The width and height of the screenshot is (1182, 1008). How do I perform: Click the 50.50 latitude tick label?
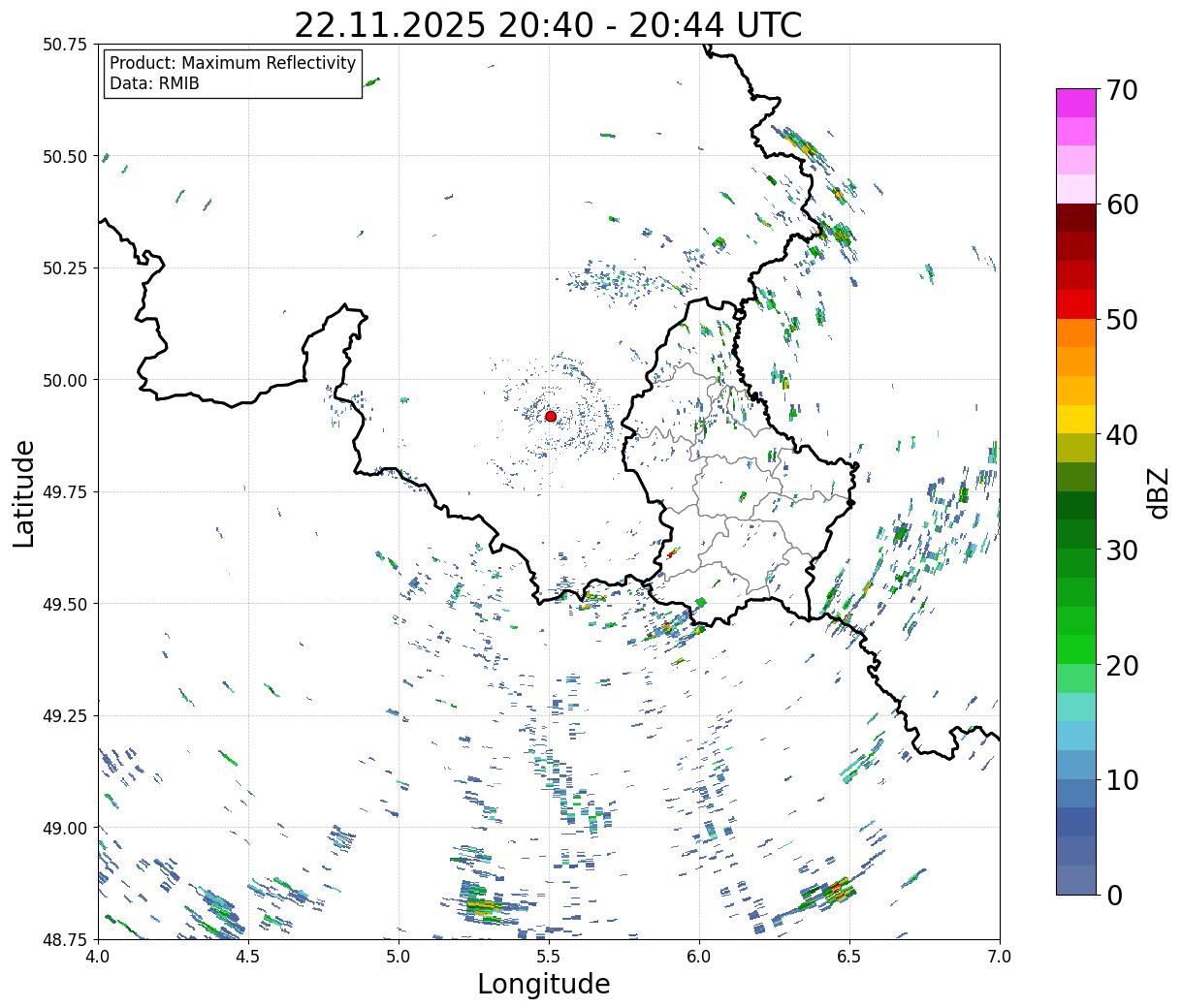tap(65, 156)
